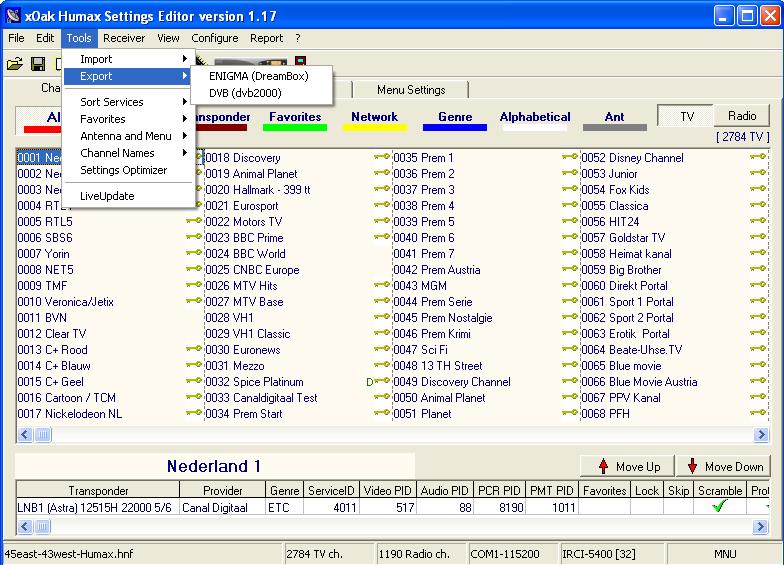The width and height of the screenshot is (784, 565).
Task: Click the channel list scroll left arrow
Action: (x=25, y=434)
